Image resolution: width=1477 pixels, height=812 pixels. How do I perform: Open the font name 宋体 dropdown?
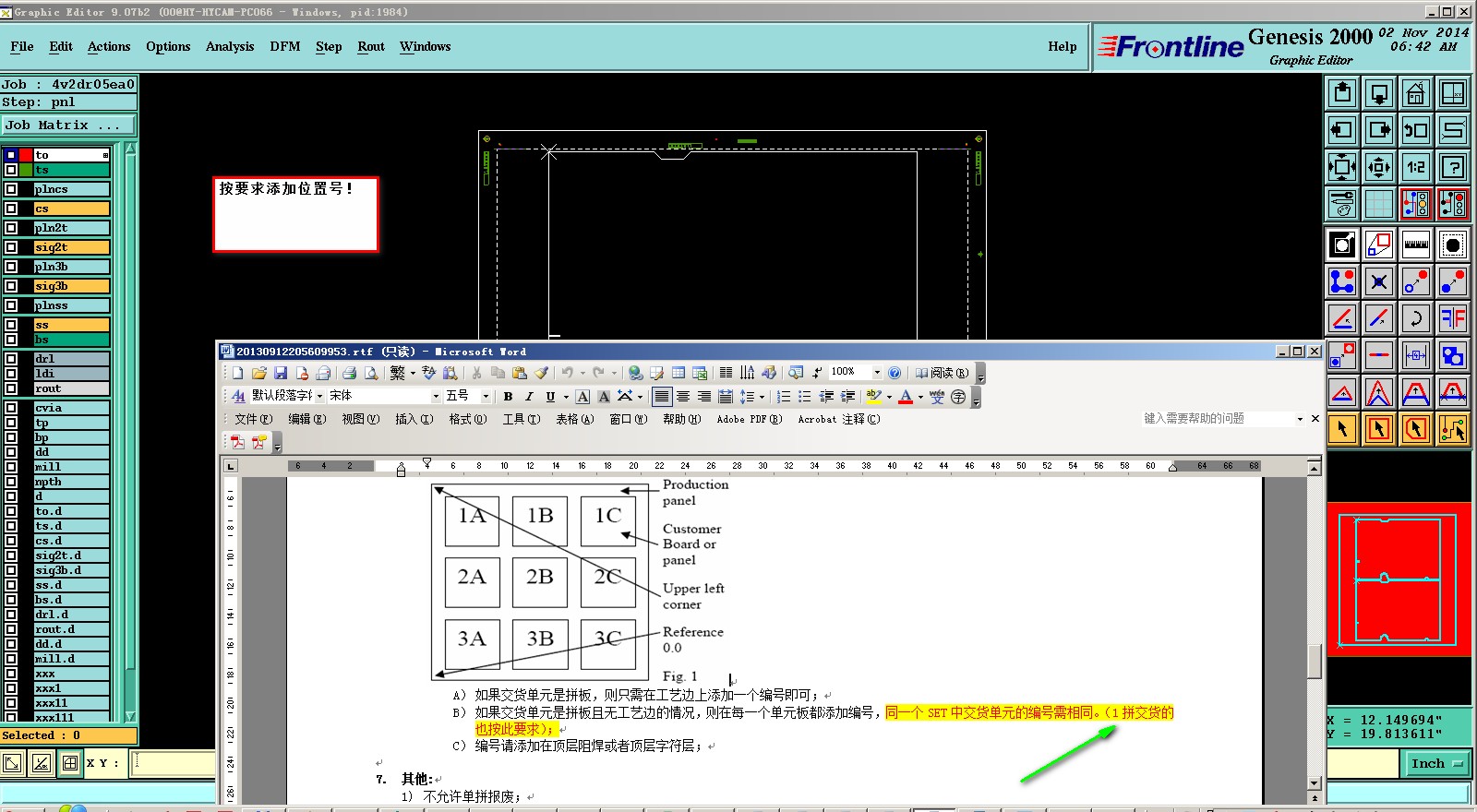coord(436,396)
